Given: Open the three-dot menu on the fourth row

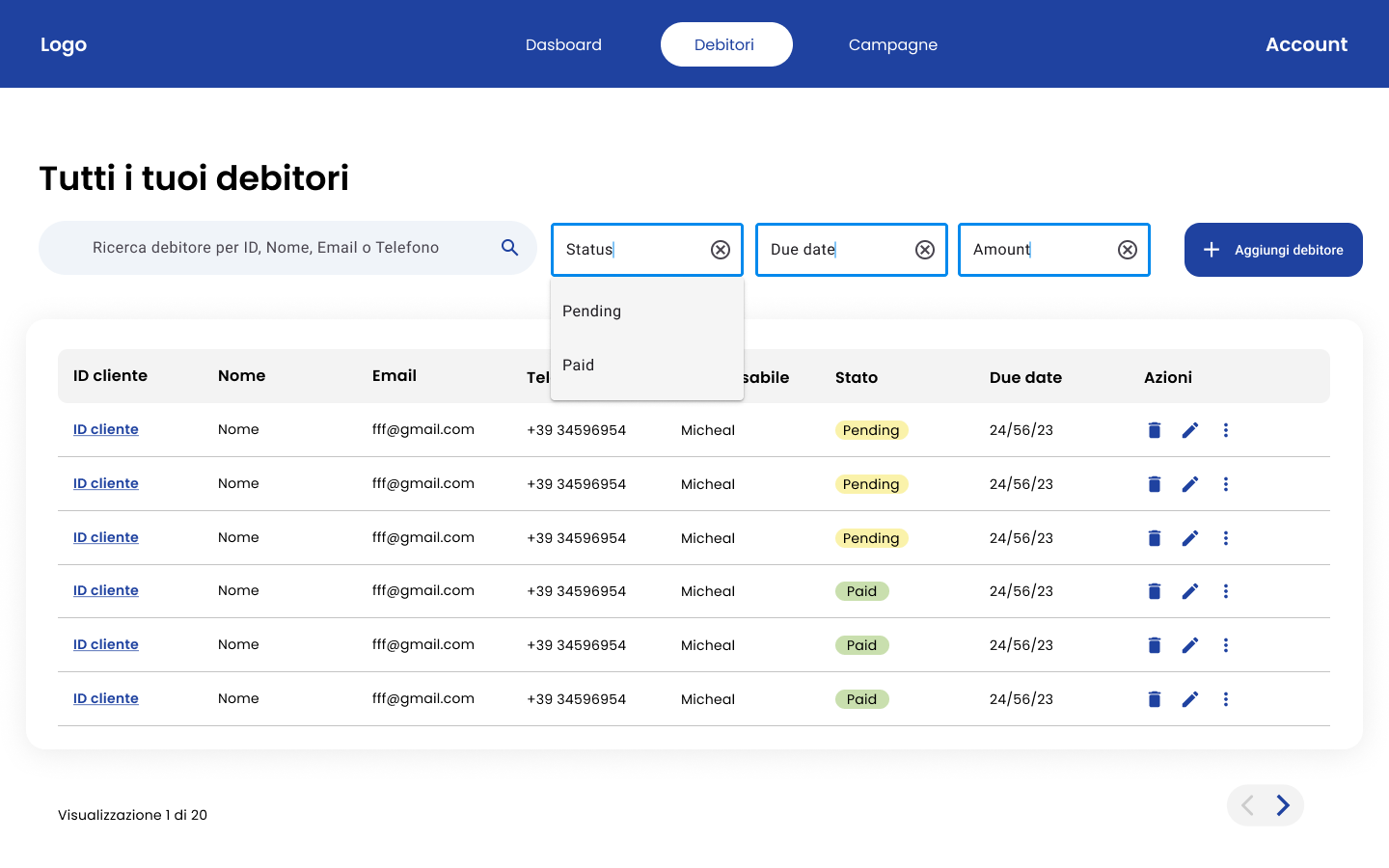Looking at the screenshot, I should tap(1226, 591).
